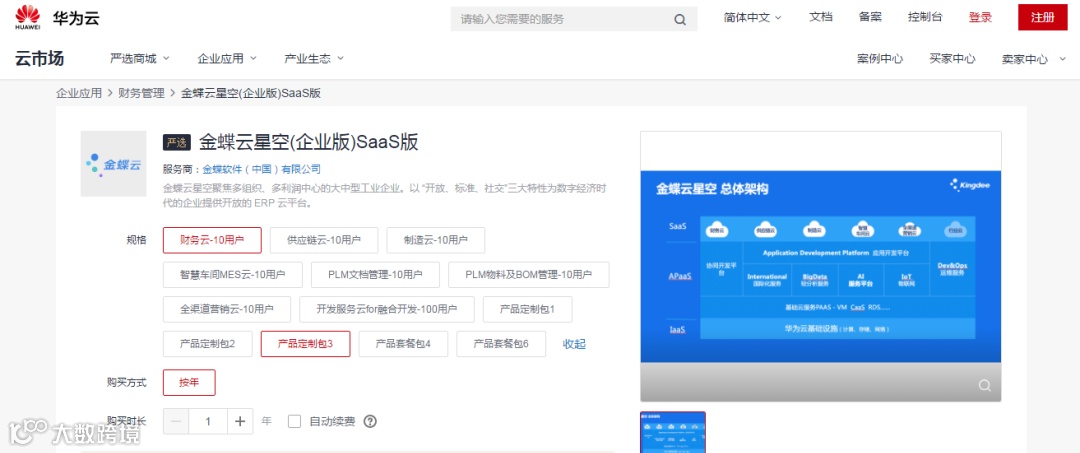This screenshot has width=1080, height=453.
Task: Select 产品定制包1 option
Action: pos(528,309)
